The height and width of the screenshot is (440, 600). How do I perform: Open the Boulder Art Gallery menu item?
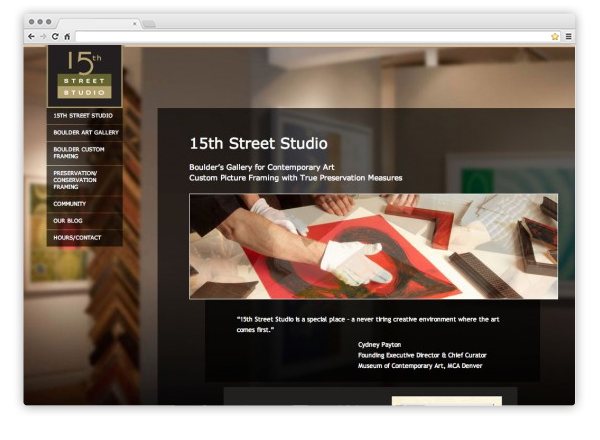pyautogui.click(x=85, y=132)
